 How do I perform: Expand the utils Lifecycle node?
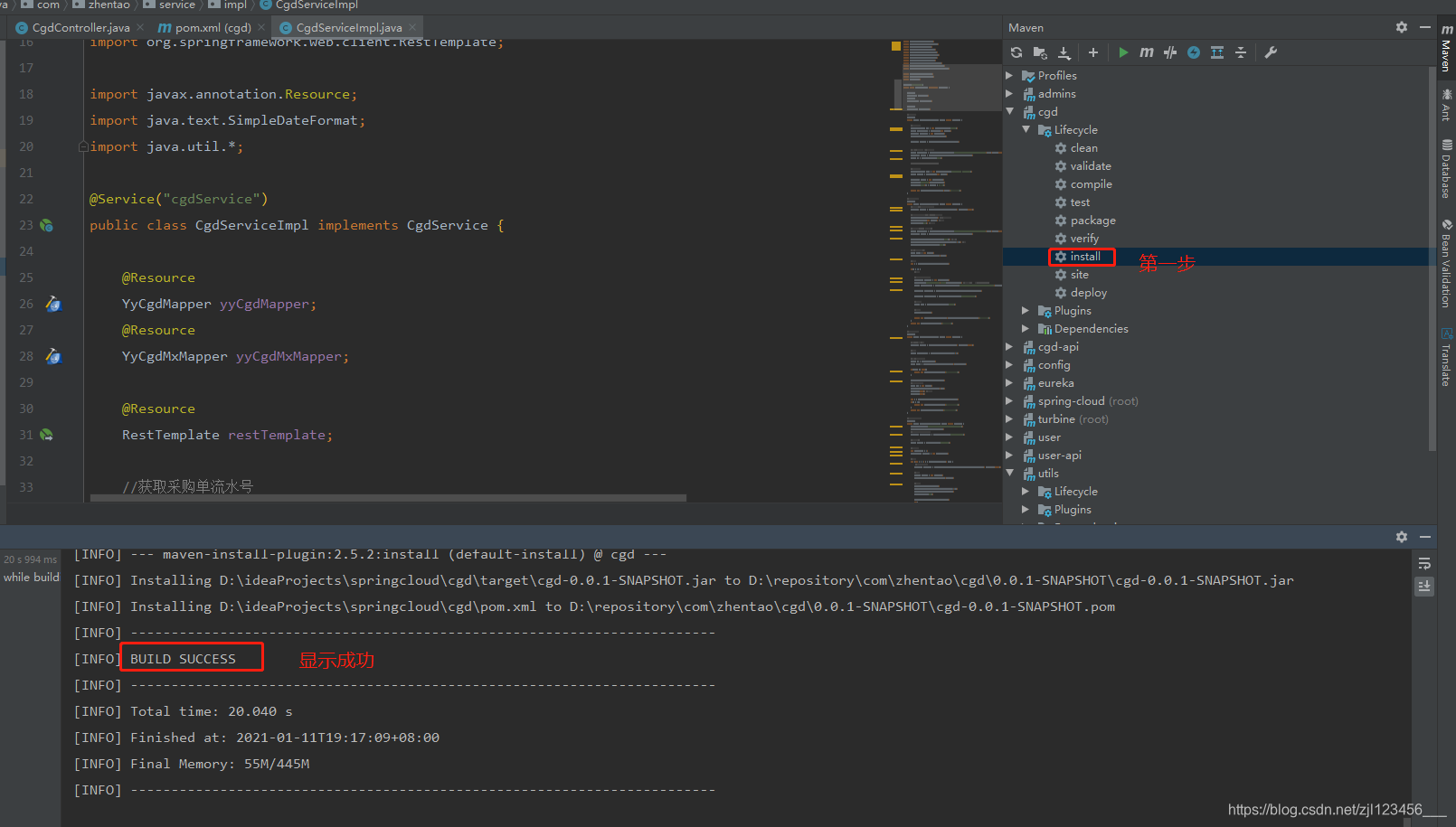pos(1026,492)
